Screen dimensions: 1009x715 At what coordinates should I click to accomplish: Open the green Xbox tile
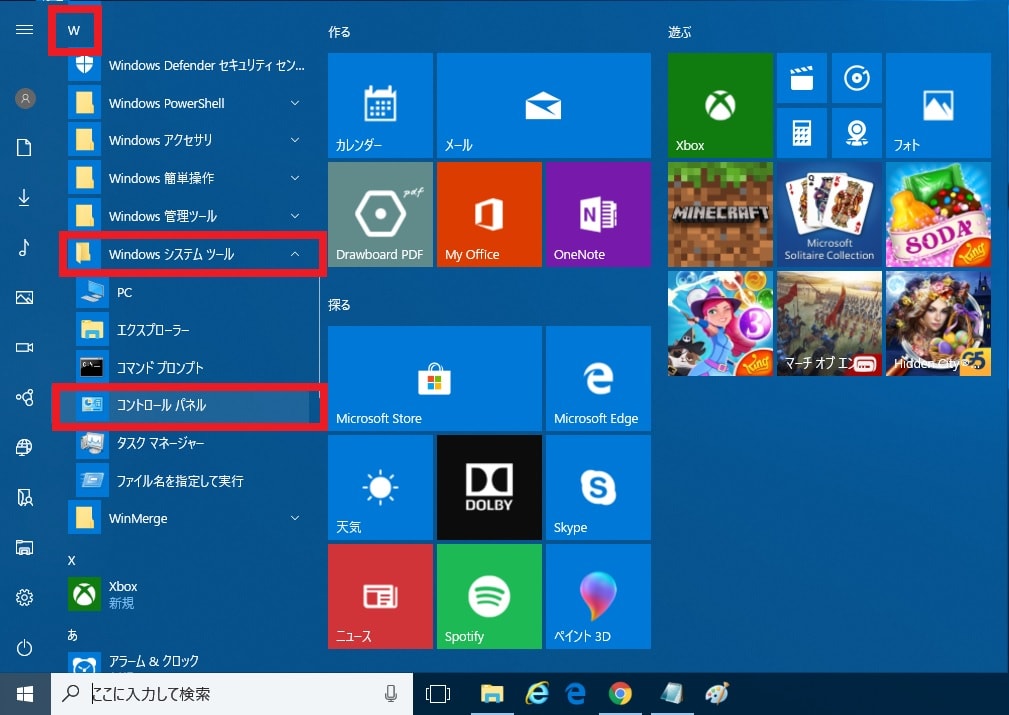coord(720,106)
